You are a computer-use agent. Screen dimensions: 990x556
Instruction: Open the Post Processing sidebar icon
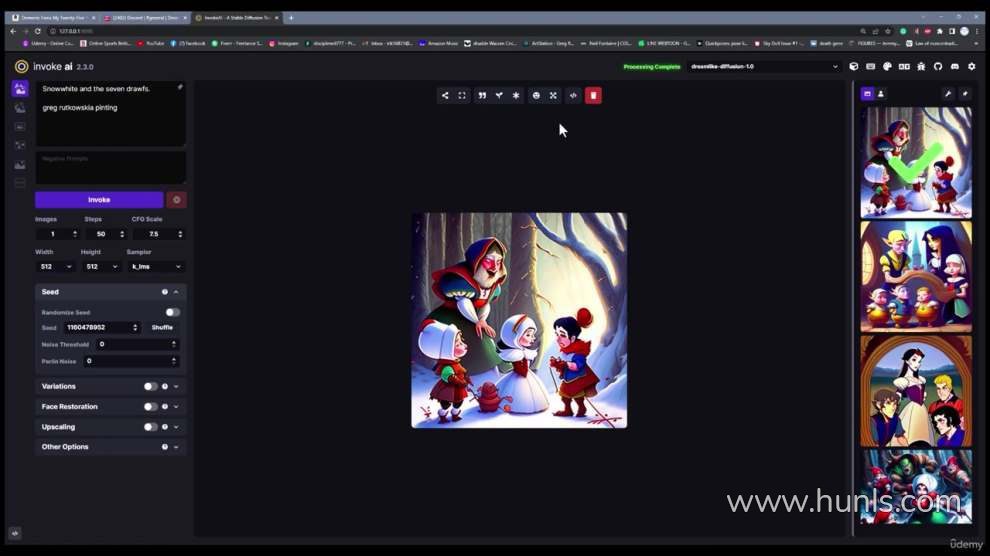click(20, 165)
